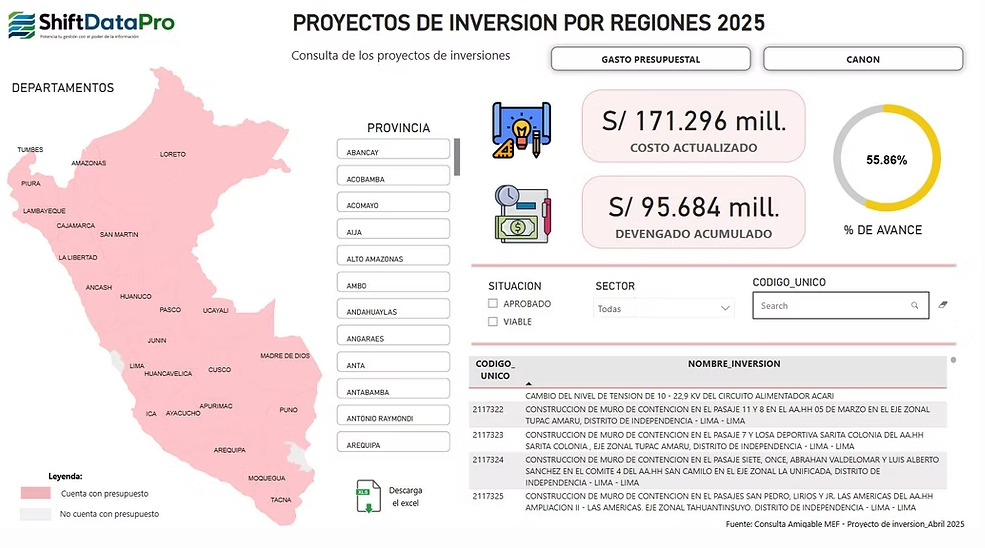Viewport: 985px width, 548px height.
Task: Check the VIABLE checkbox
Action: pyautogui.click(x=493, y=322)
